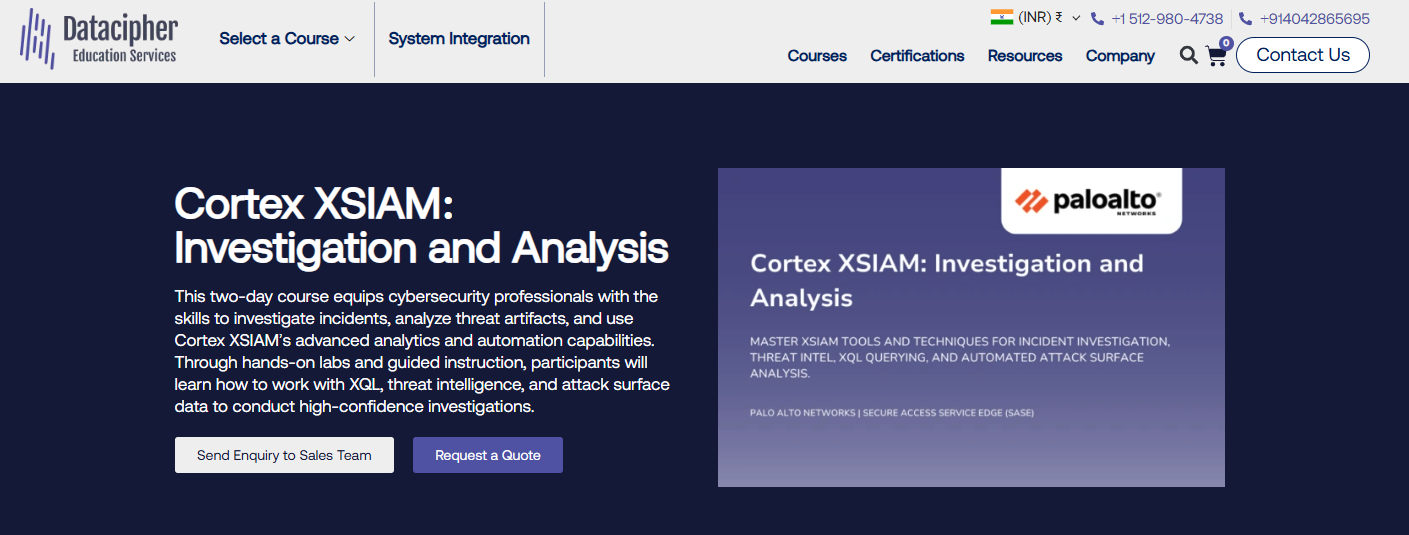
Task: Open the search magnifier icon
Action: (1188, 55)
